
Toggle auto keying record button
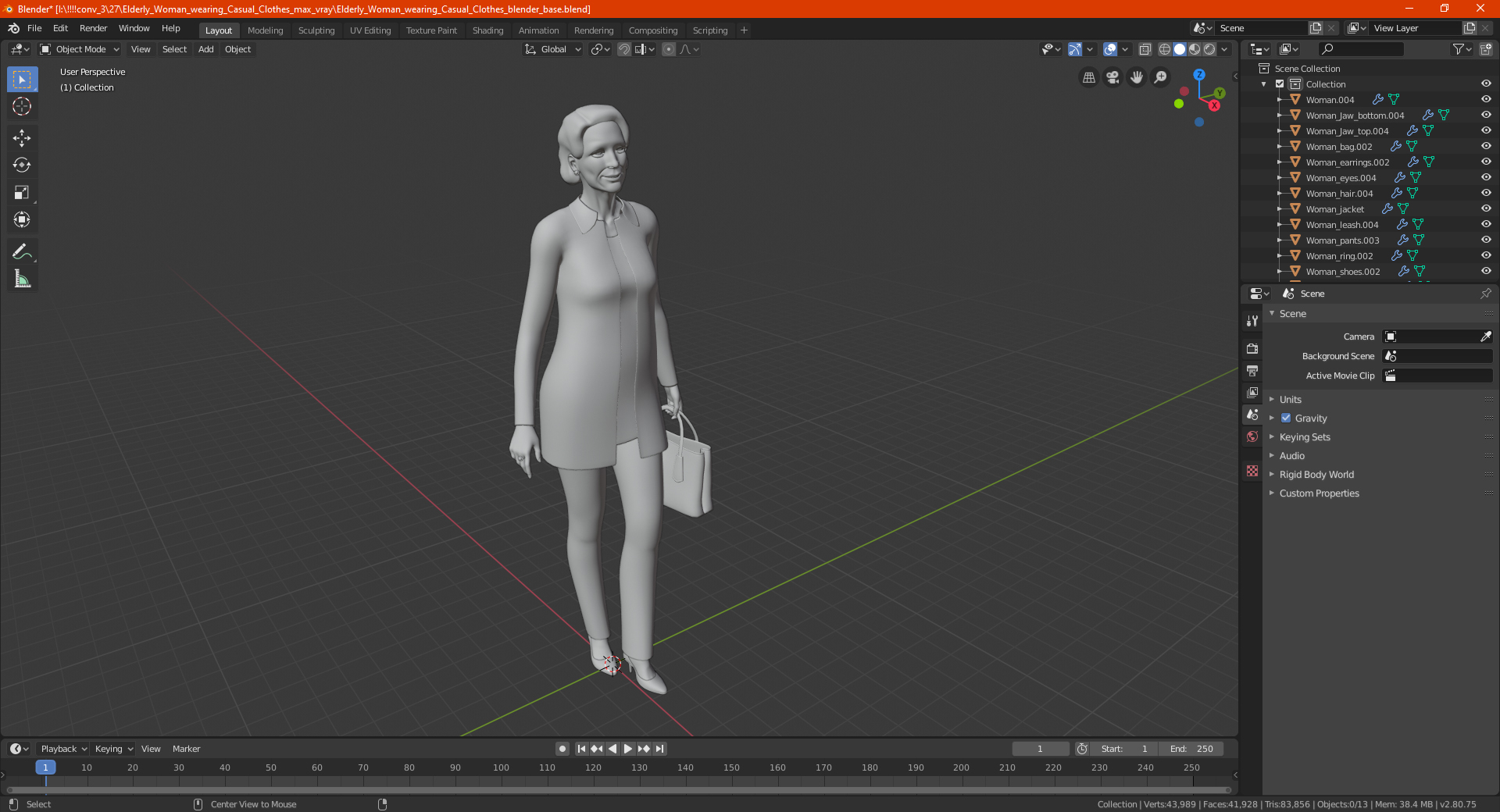coord(562,749)
